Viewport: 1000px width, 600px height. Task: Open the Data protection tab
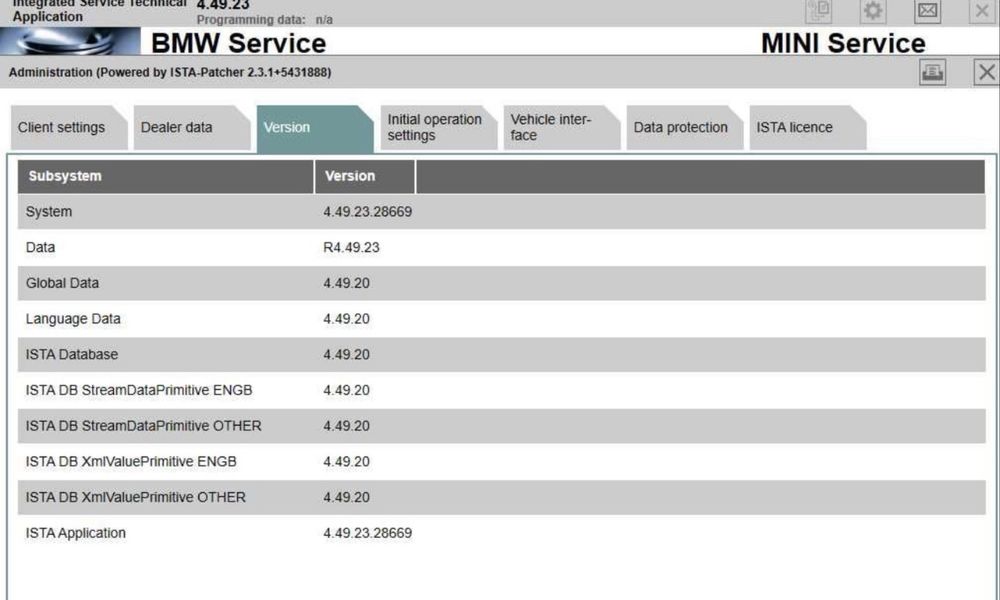click(x=684, y=128)
